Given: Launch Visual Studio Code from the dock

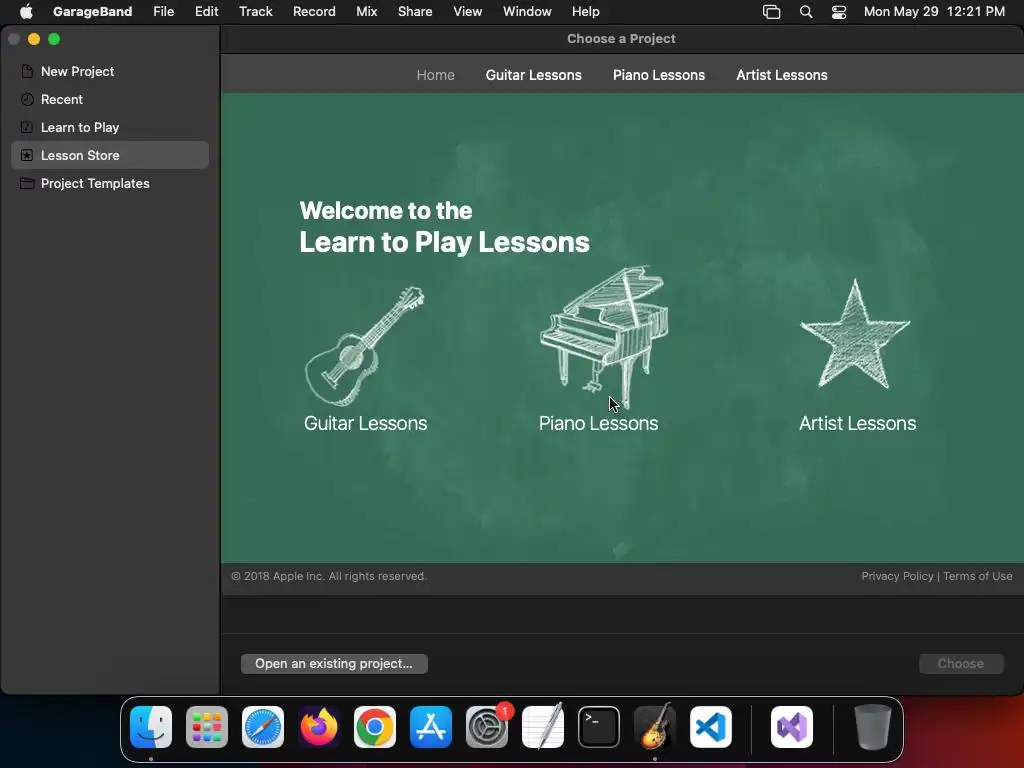Looking at the screenshot, I should coord(711,727).
